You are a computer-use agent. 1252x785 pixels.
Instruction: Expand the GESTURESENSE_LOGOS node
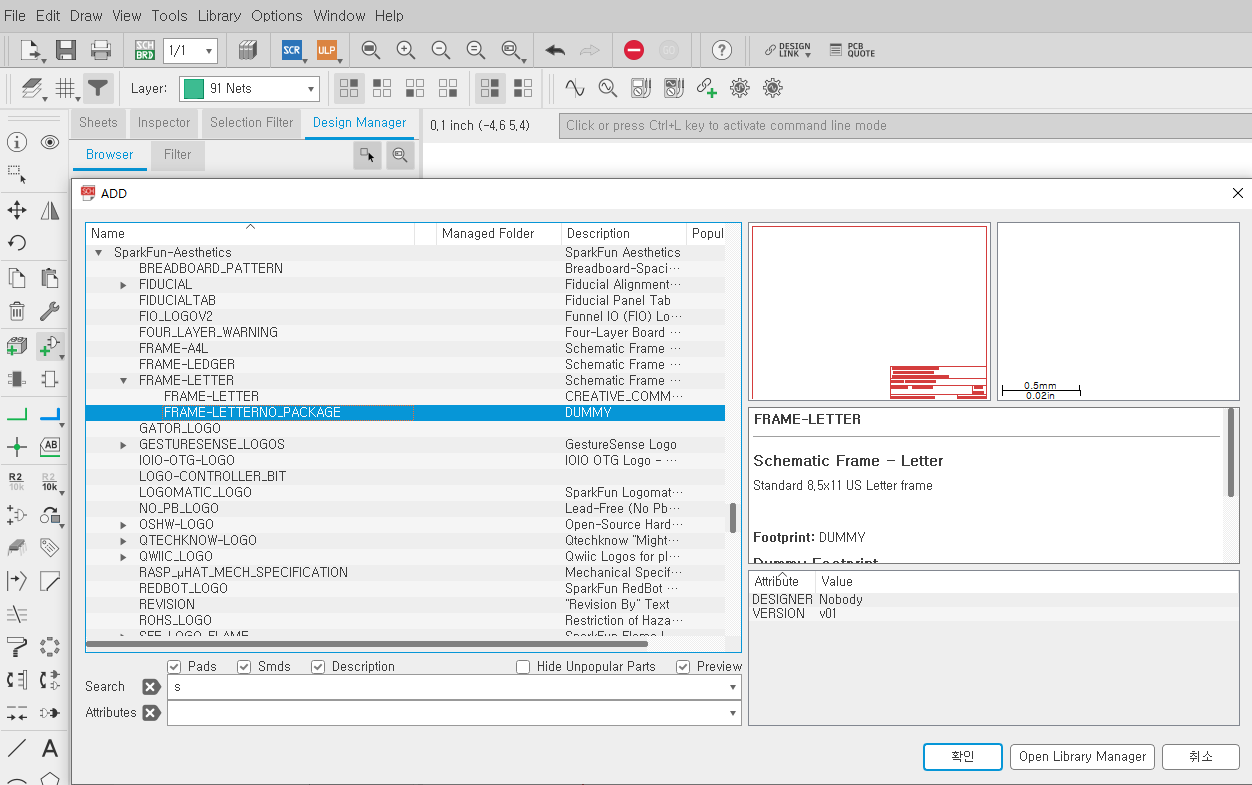[124, 445]
